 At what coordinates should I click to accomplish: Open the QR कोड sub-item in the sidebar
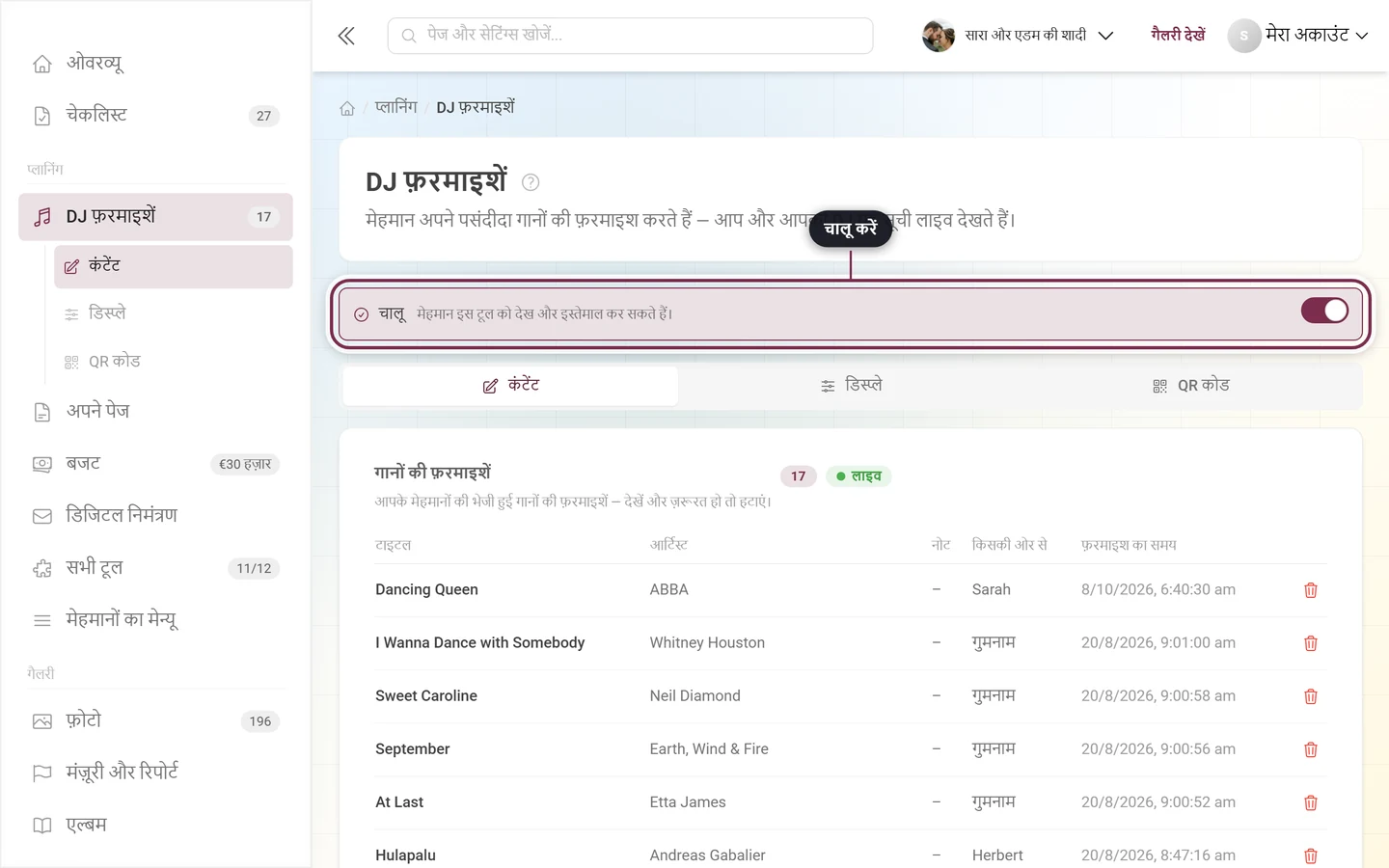(174, 362)
